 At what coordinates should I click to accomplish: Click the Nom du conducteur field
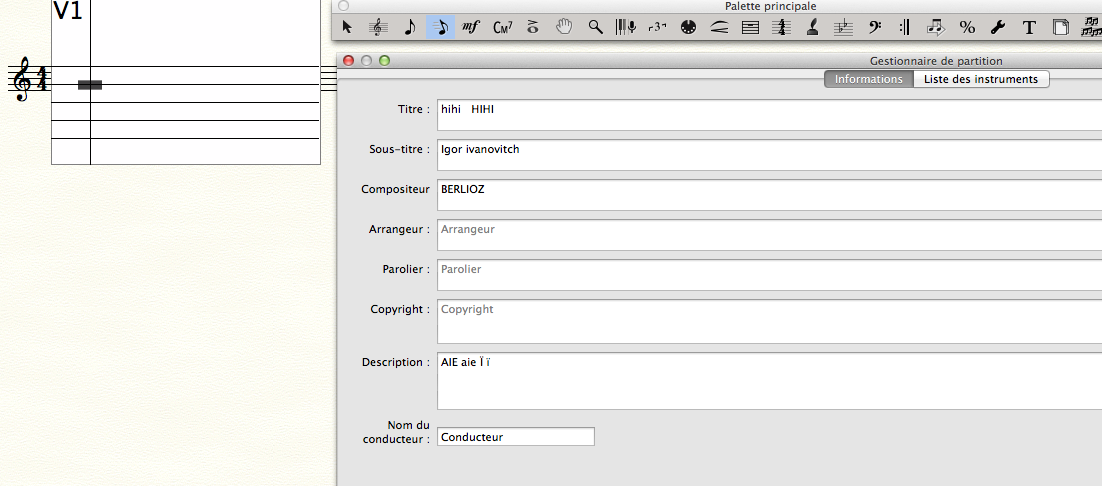point(516,437)
